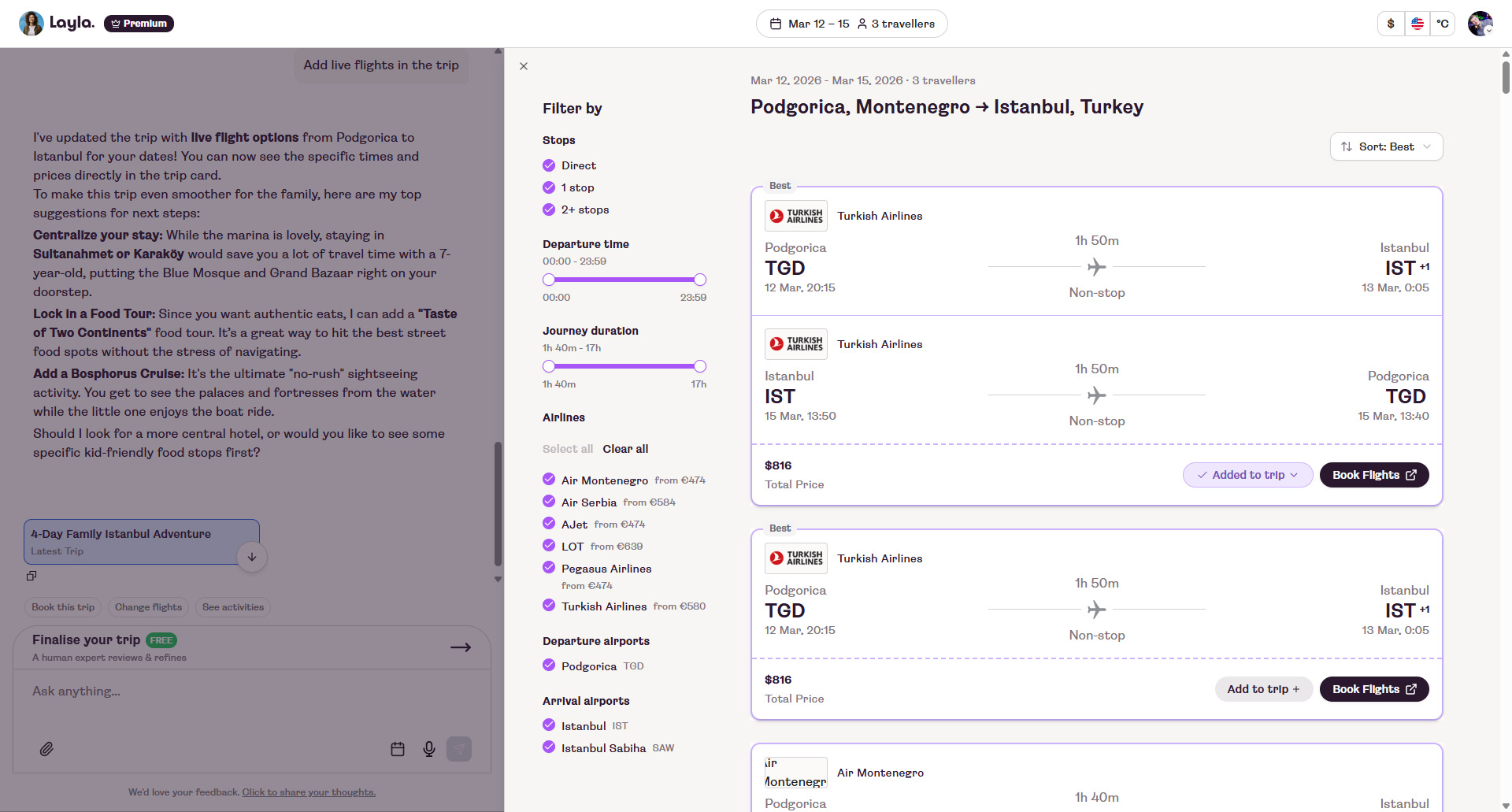
Task: Click the copy icon below trip card
Action: (x=31, y=576)
